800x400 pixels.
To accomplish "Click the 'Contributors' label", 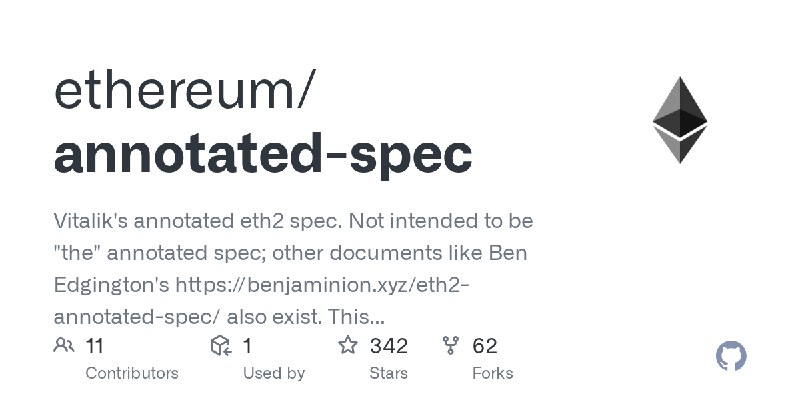I will point(132,373).
